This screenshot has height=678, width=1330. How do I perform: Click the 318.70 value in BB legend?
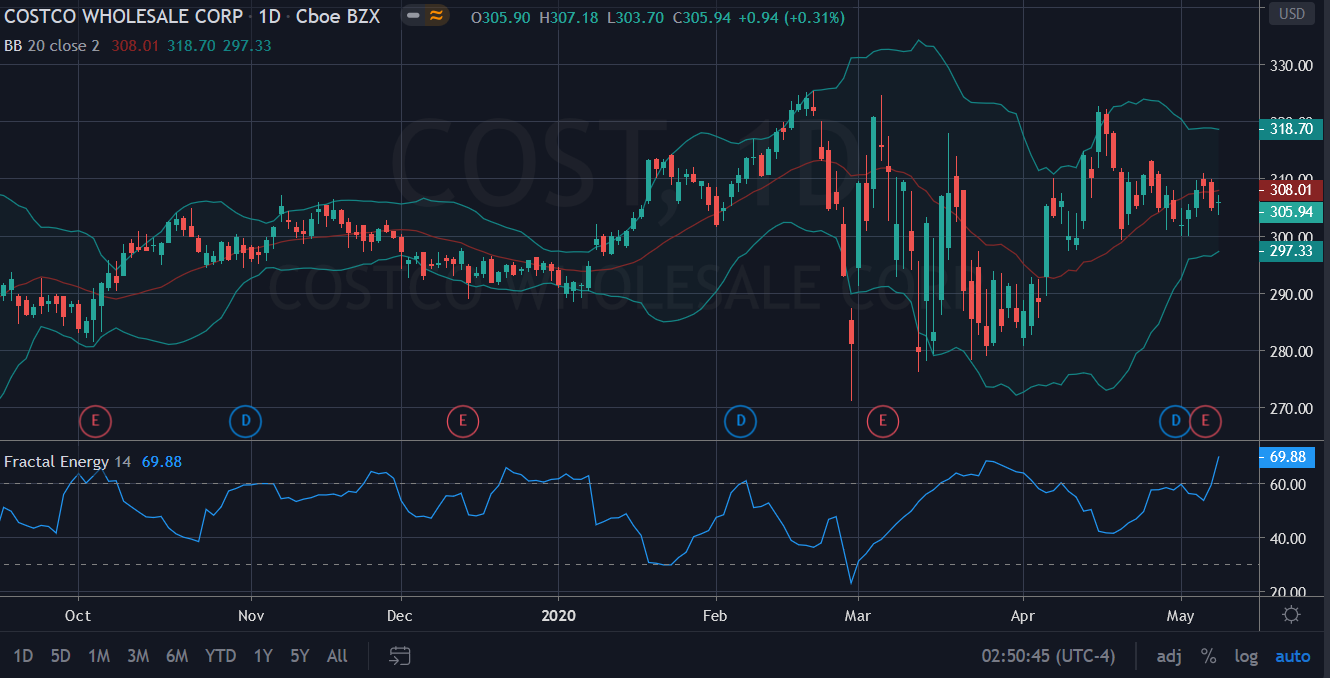189,45
